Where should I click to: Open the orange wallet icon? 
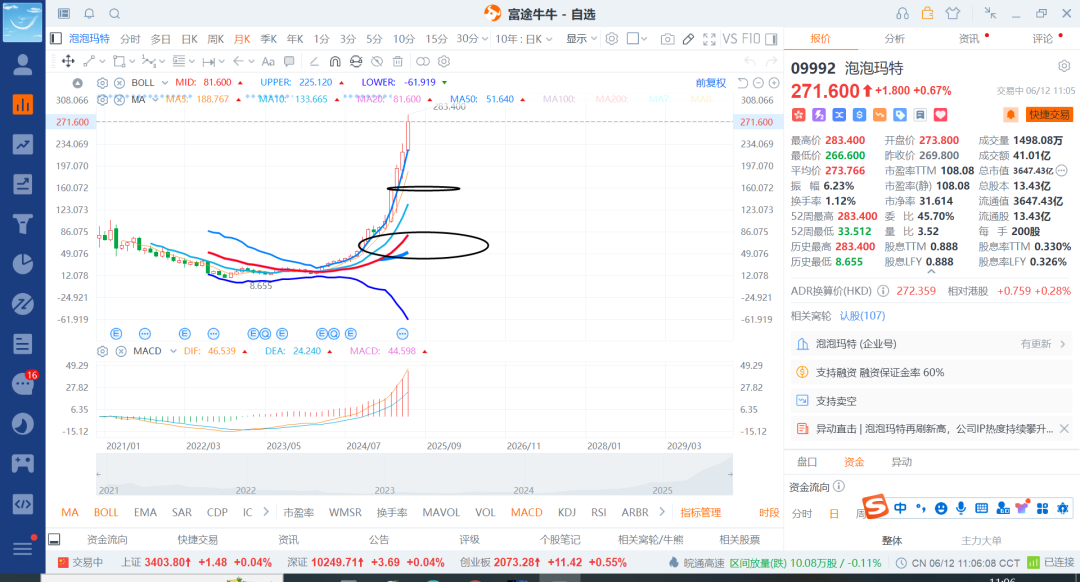[928, 12]
